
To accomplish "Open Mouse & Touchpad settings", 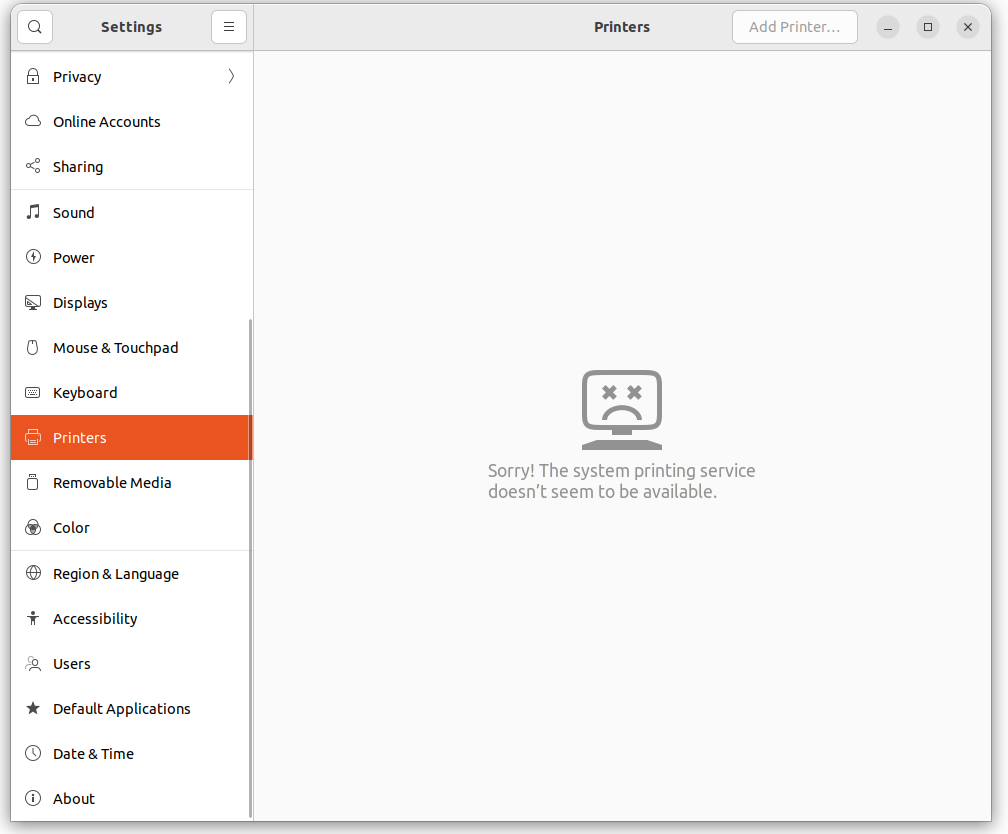I will (x=132, y=347).
